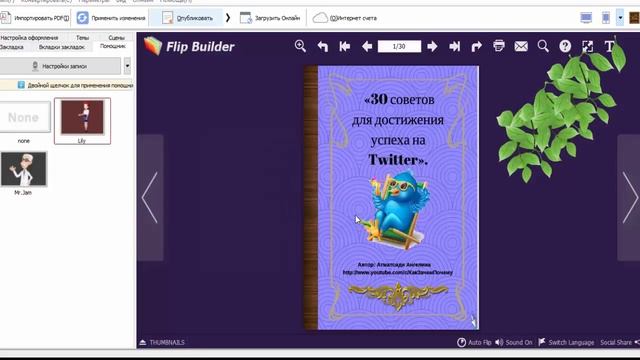The width and height of the screenshot is (640, 360).
Task: Expand the arrow next to Опубликовать
Action: tap(228, 18)
